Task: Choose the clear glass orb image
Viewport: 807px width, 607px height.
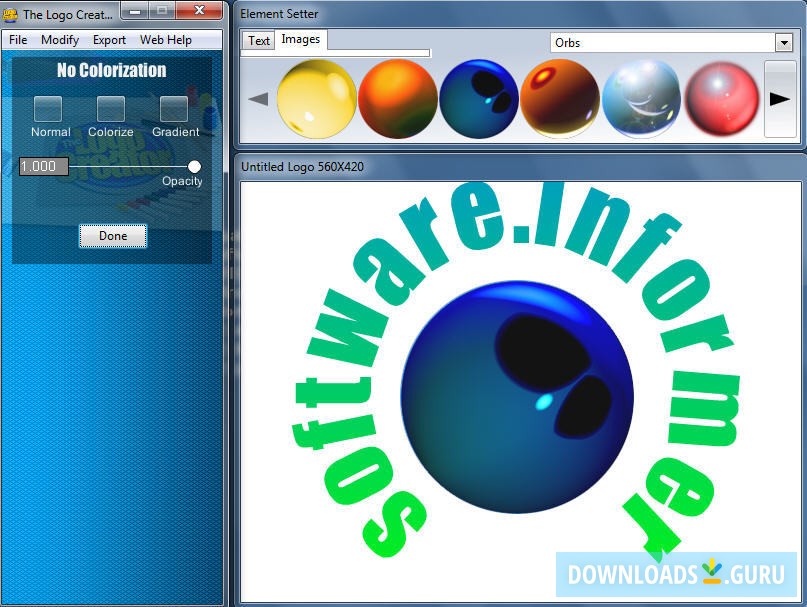Action: pyautogui.click(x=641, y=99)
